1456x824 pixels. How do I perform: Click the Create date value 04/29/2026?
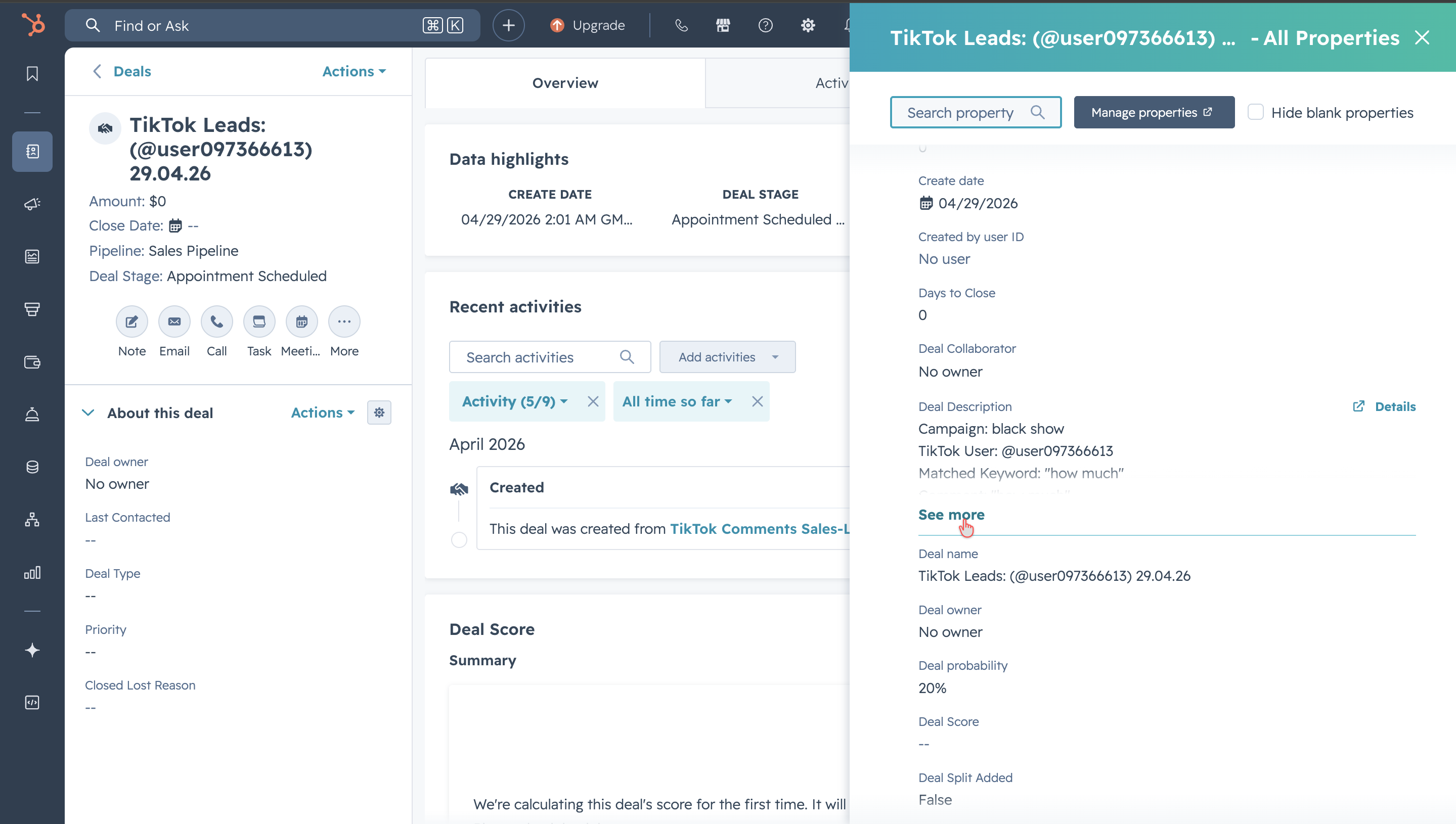tap(978, 203)
